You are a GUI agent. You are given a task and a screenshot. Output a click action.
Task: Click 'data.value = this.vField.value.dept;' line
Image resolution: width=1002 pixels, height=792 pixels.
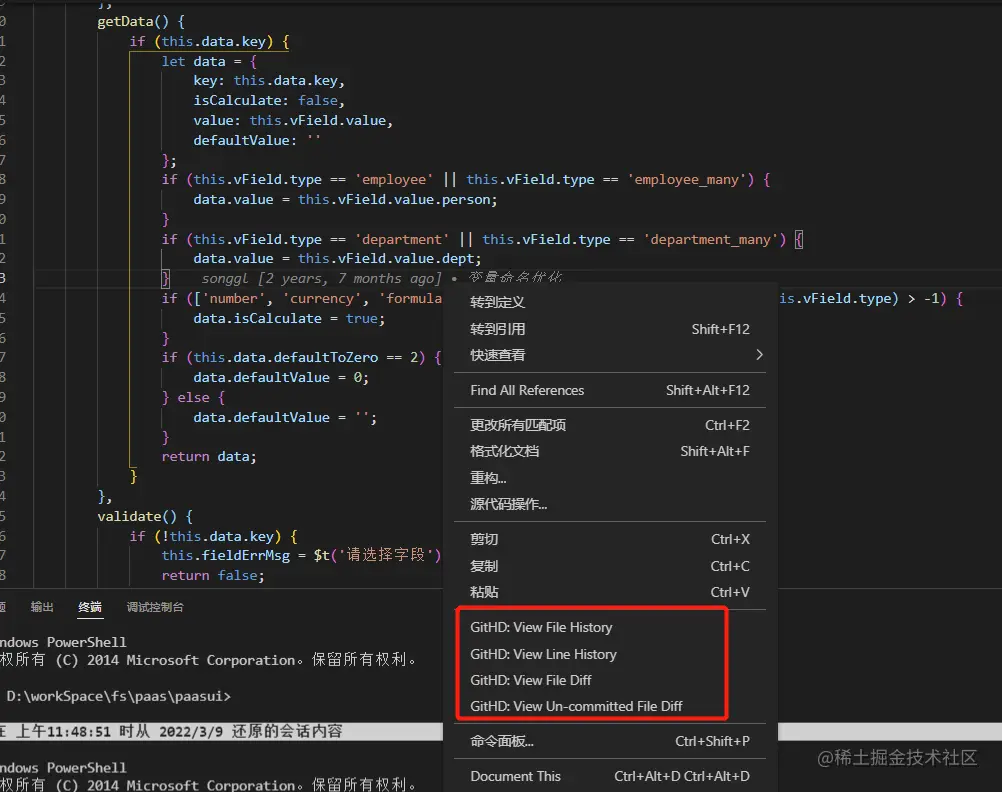click(x=337, y=259)
